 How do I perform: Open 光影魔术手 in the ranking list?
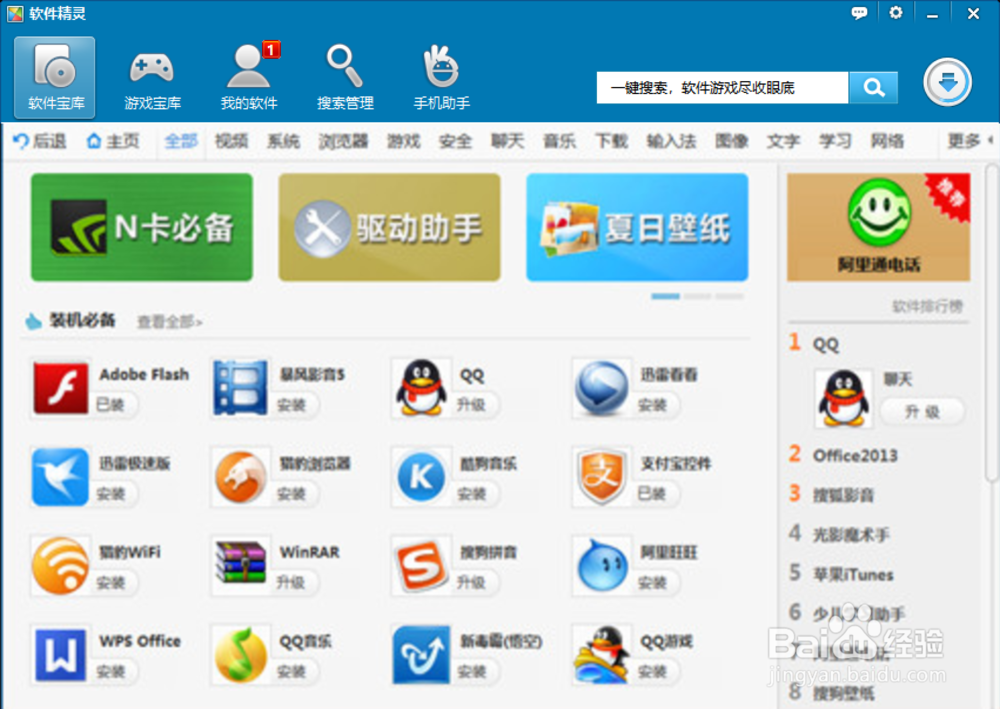click(x=851, y=534)
